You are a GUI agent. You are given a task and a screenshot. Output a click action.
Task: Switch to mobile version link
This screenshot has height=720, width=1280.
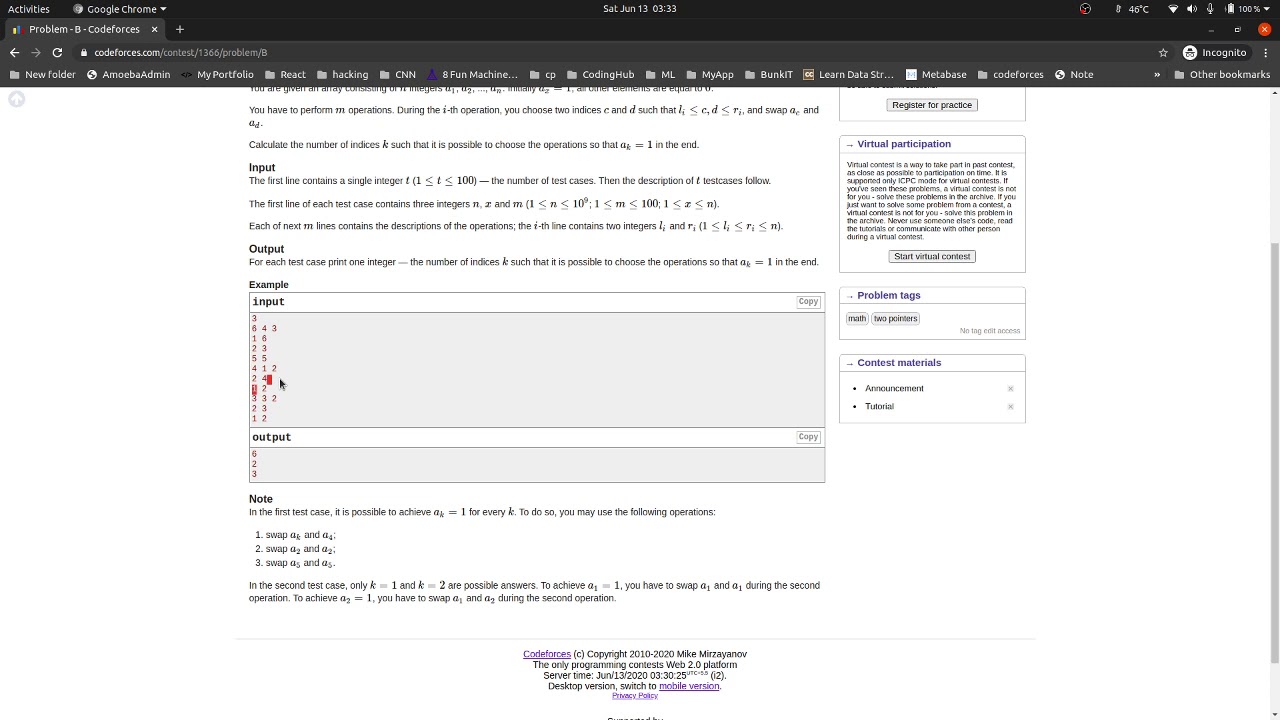[689, 686]
